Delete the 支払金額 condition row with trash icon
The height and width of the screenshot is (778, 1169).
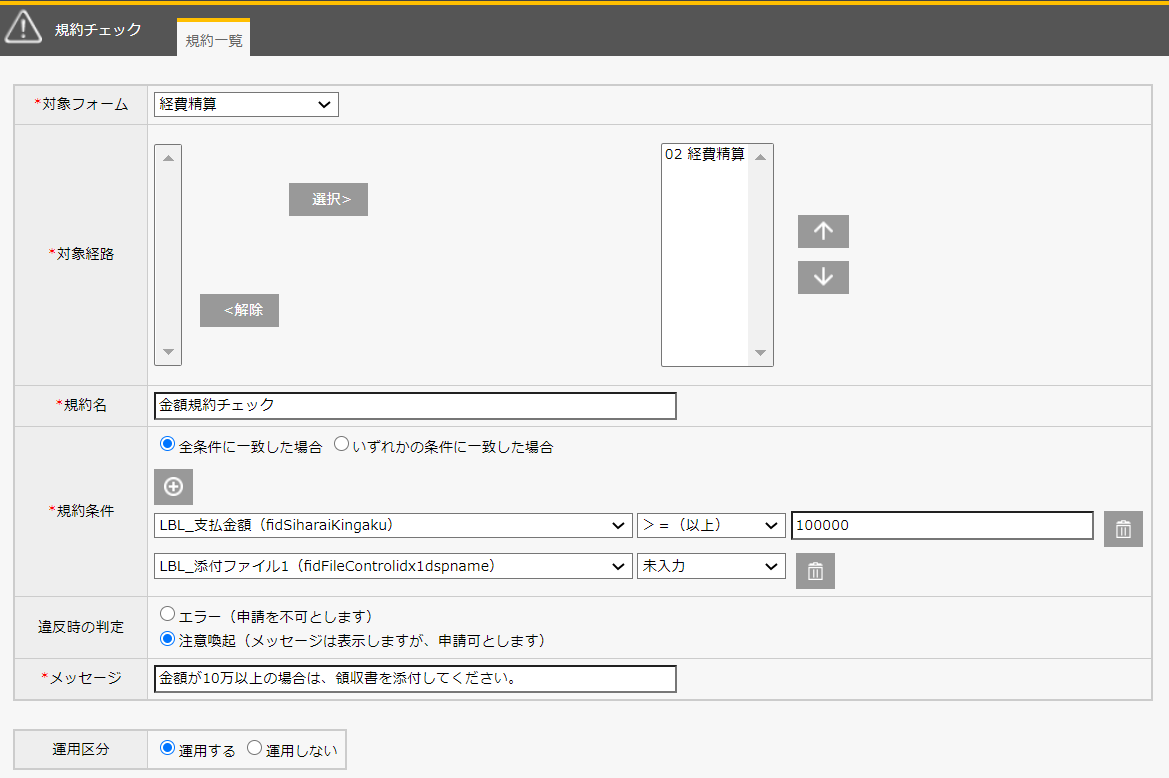(1123, 529)
